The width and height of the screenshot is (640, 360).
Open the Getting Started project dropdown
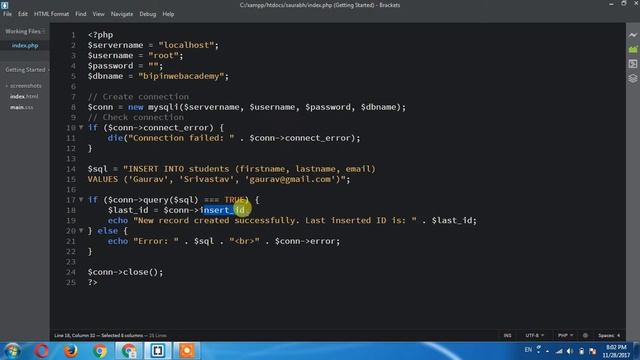(x=27, y=70)
